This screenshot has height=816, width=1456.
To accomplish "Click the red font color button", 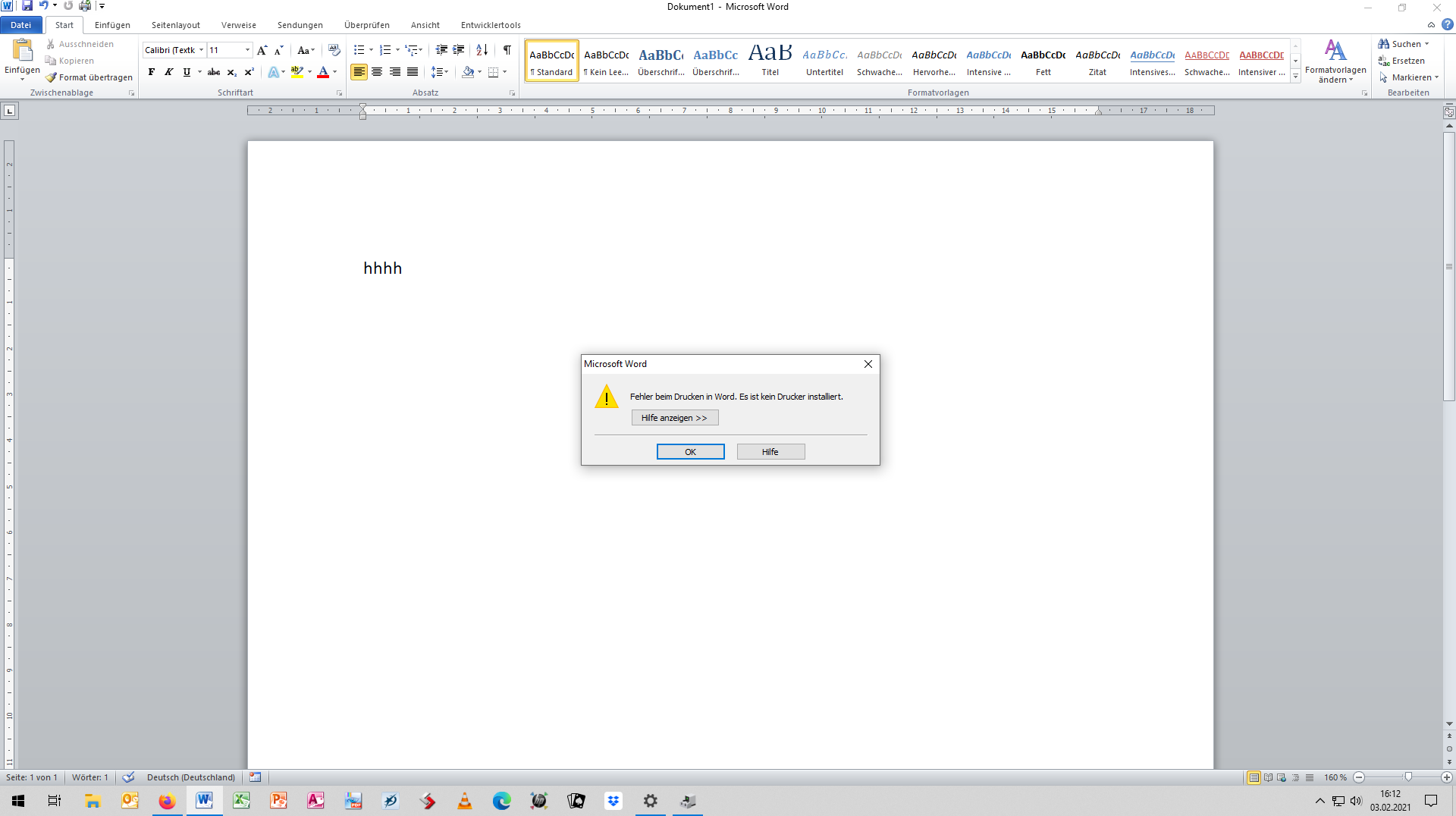I will point(323,72).
